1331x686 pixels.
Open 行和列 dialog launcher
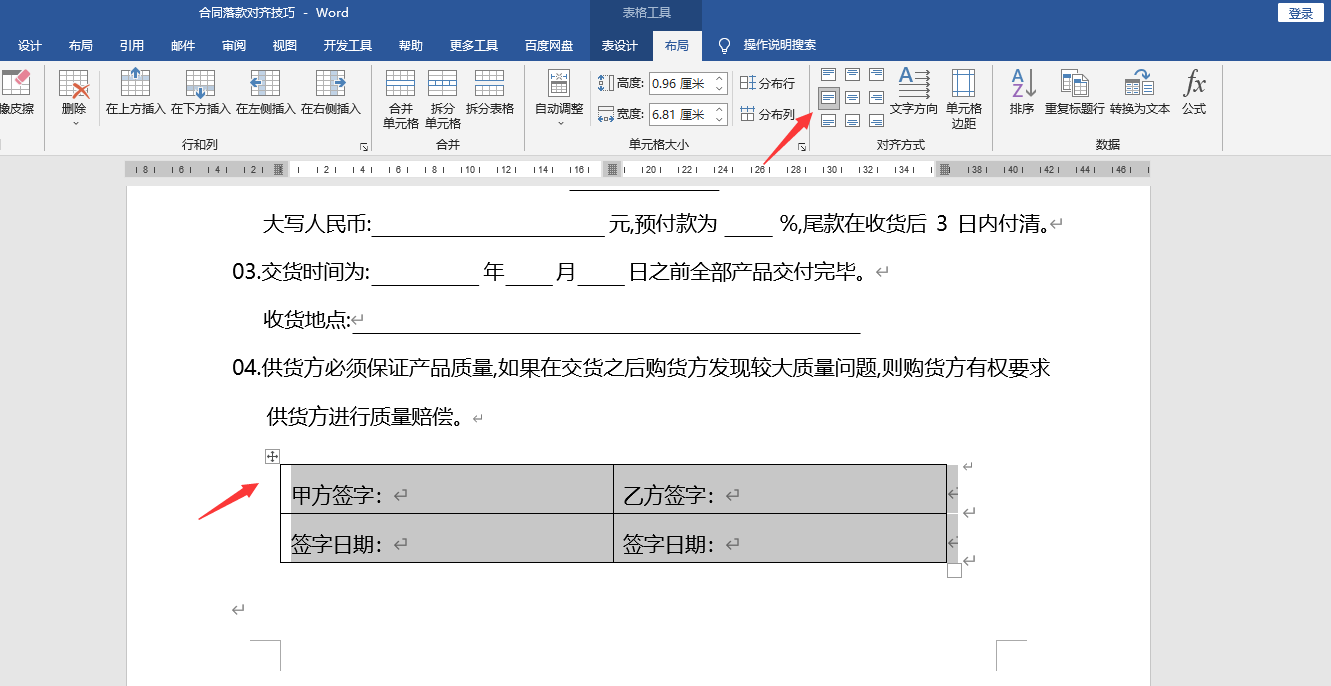point(363,147)
